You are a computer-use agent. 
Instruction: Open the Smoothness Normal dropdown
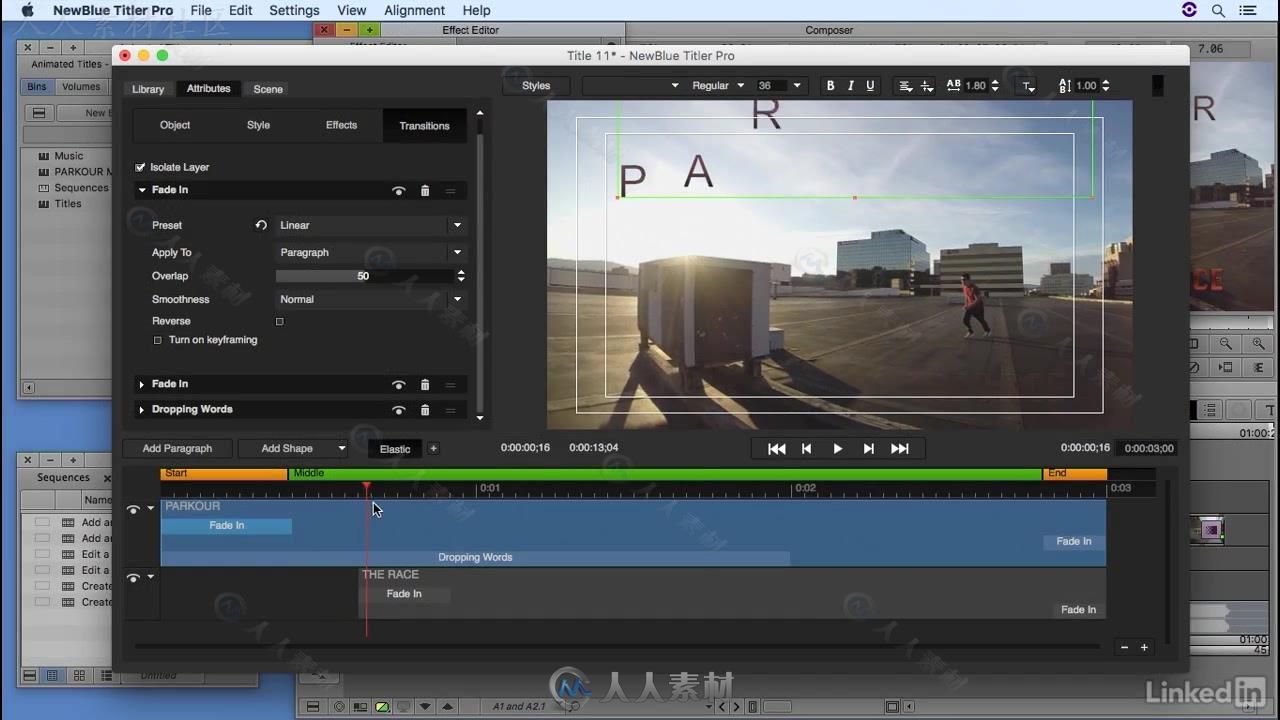371,299
